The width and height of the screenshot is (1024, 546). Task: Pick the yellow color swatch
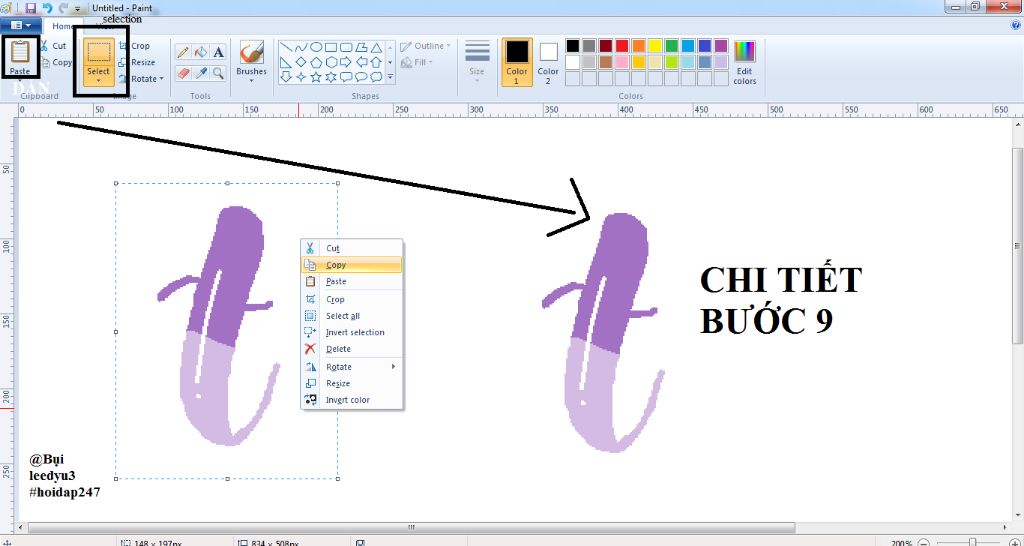point(655,46)
